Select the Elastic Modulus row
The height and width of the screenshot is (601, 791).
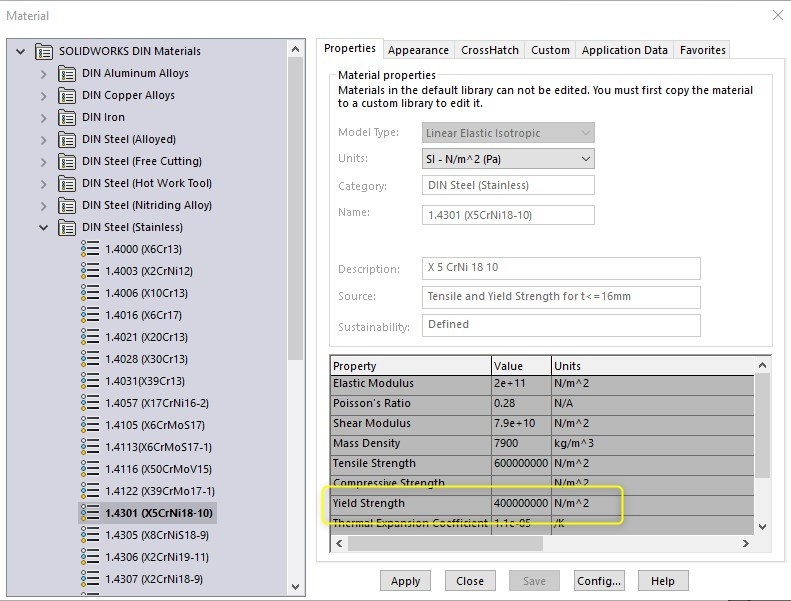tap(542, 385)
